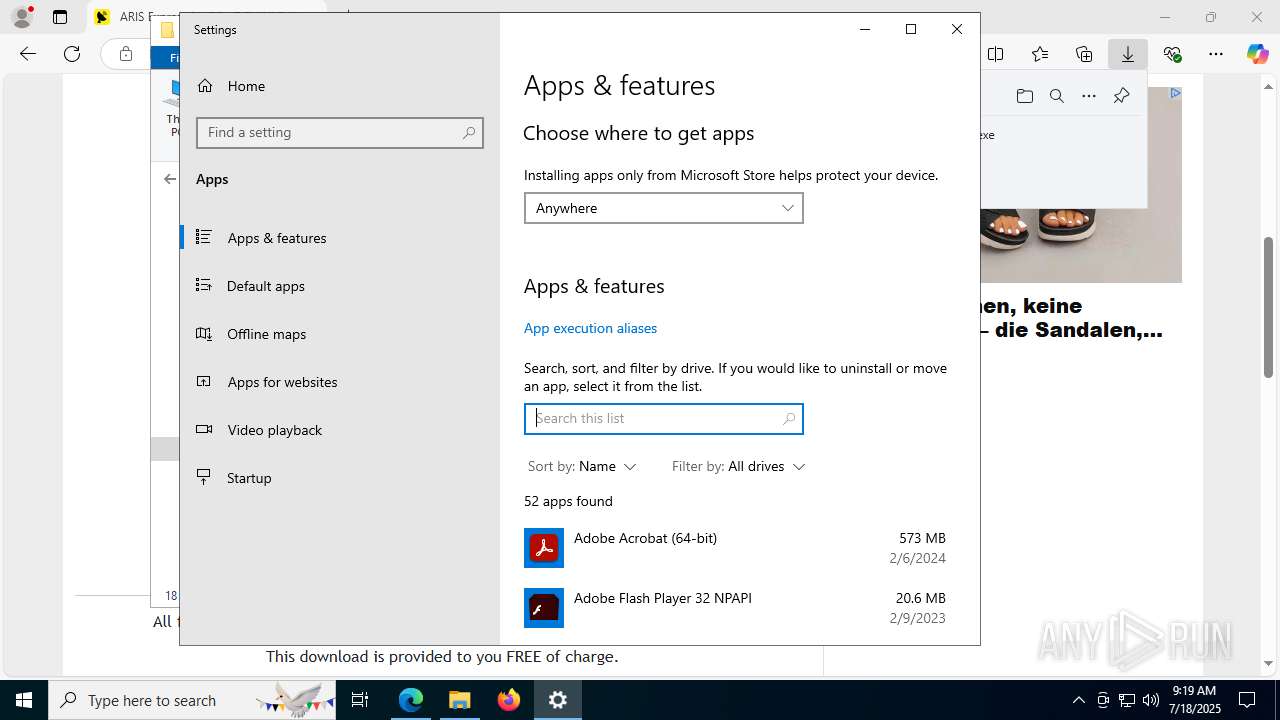Open Startup apps settings
This screenshot has height=720, width=1280.
point(340,478)
